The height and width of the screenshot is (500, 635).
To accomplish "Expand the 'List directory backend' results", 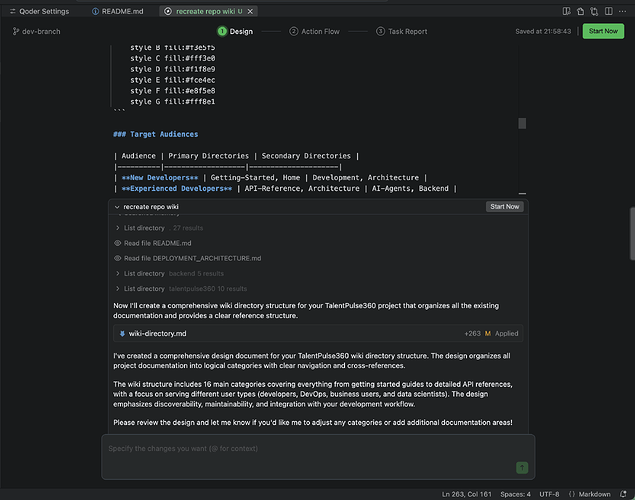I will [x=117, y=273].
